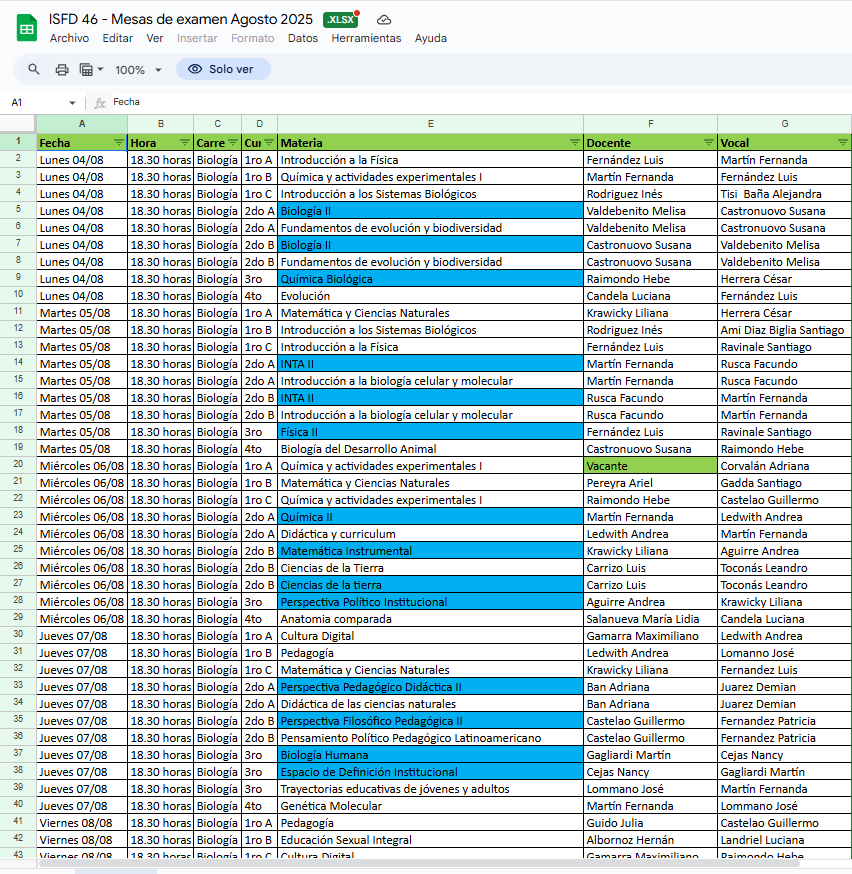Click the Didáctica de las ciencias naturales cell
Screen dimensions: 852x874
pos(431,704)
